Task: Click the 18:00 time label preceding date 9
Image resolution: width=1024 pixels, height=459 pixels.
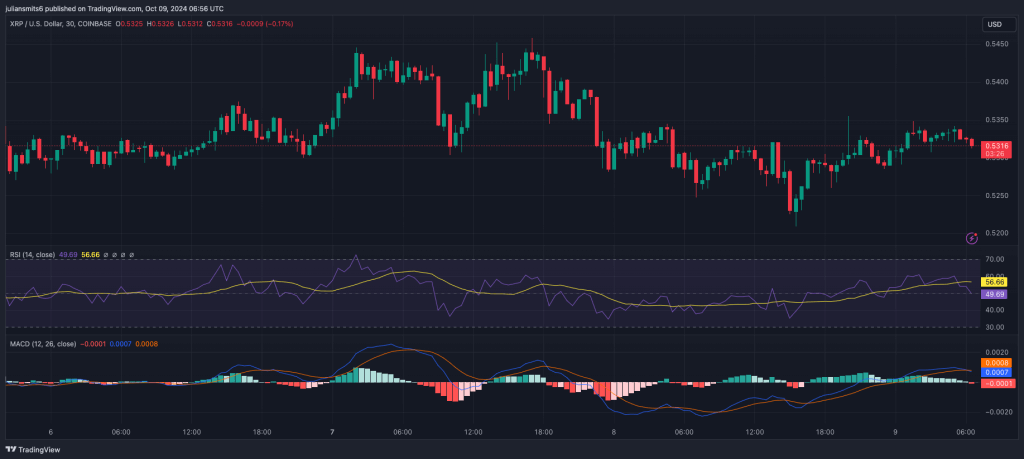Action: point(825,432)
